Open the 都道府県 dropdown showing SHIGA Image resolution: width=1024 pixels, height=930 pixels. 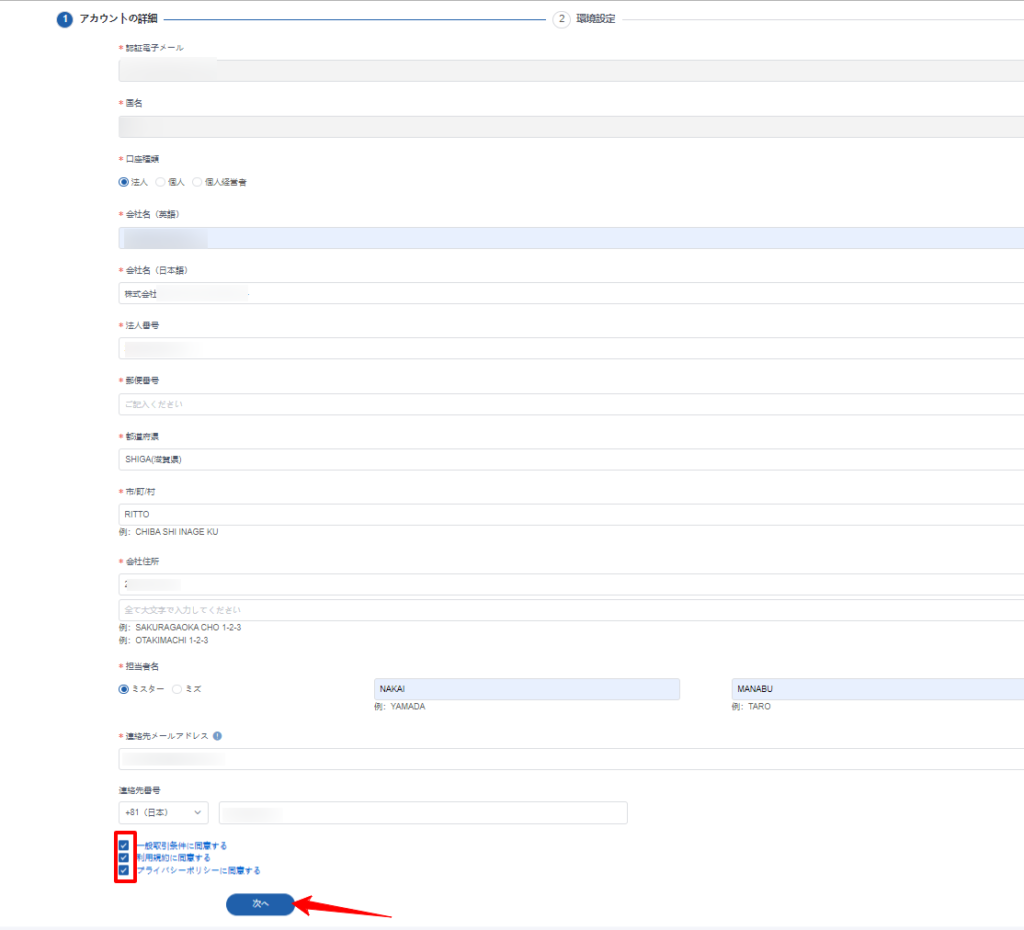(x=571, y=459)
